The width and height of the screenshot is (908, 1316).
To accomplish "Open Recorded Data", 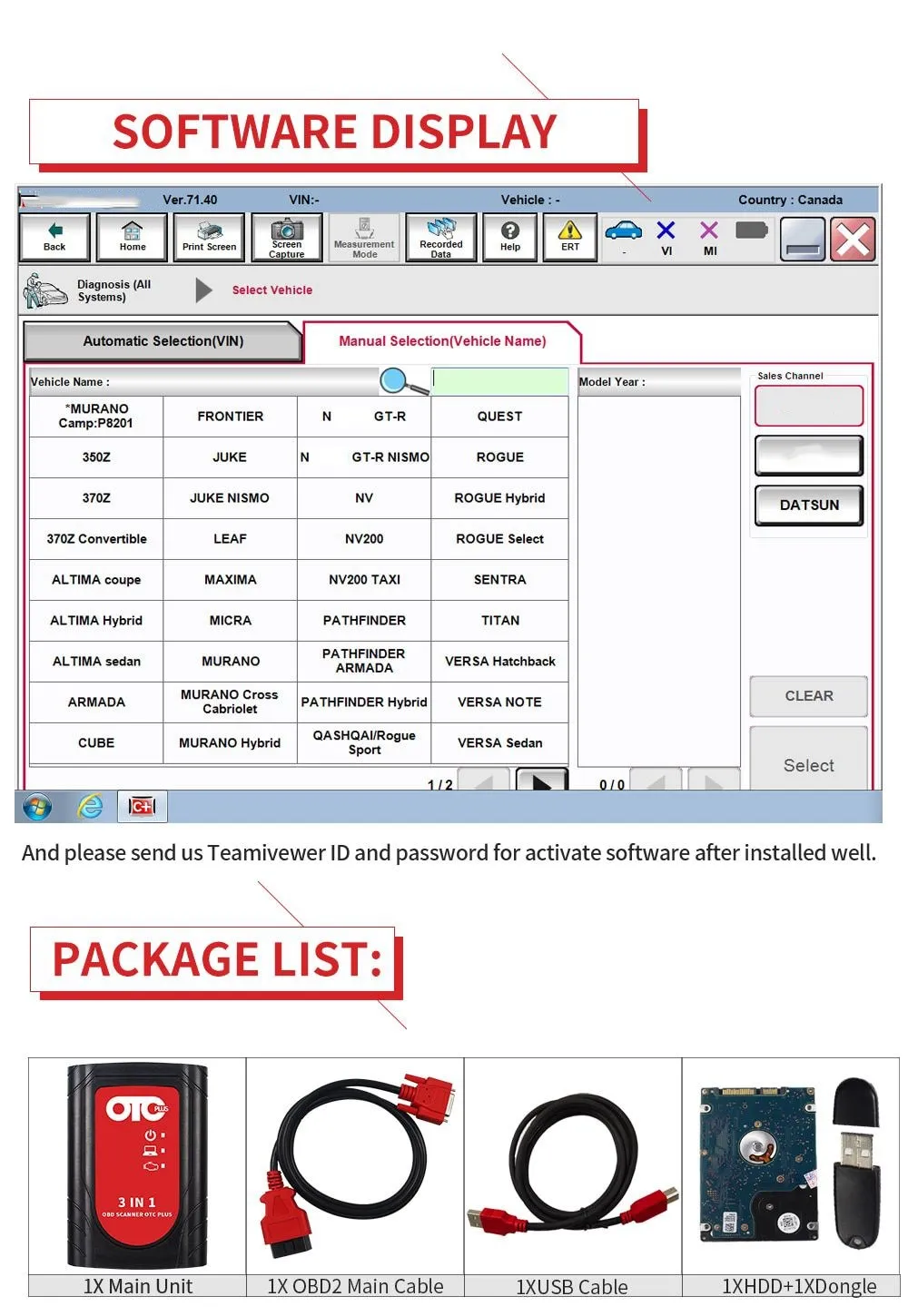I will (x=441, y=237).
